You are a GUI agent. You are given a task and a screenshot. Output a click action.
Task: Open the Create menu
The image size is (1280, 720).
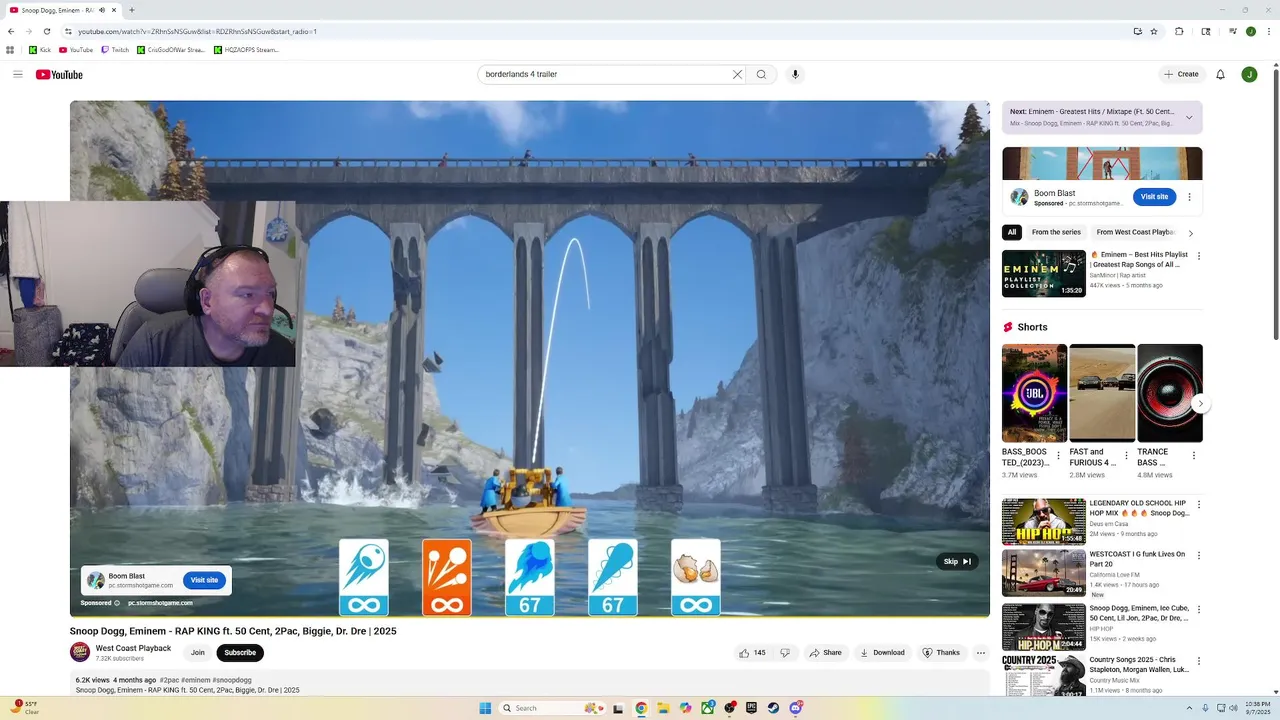click(1181, 74)
